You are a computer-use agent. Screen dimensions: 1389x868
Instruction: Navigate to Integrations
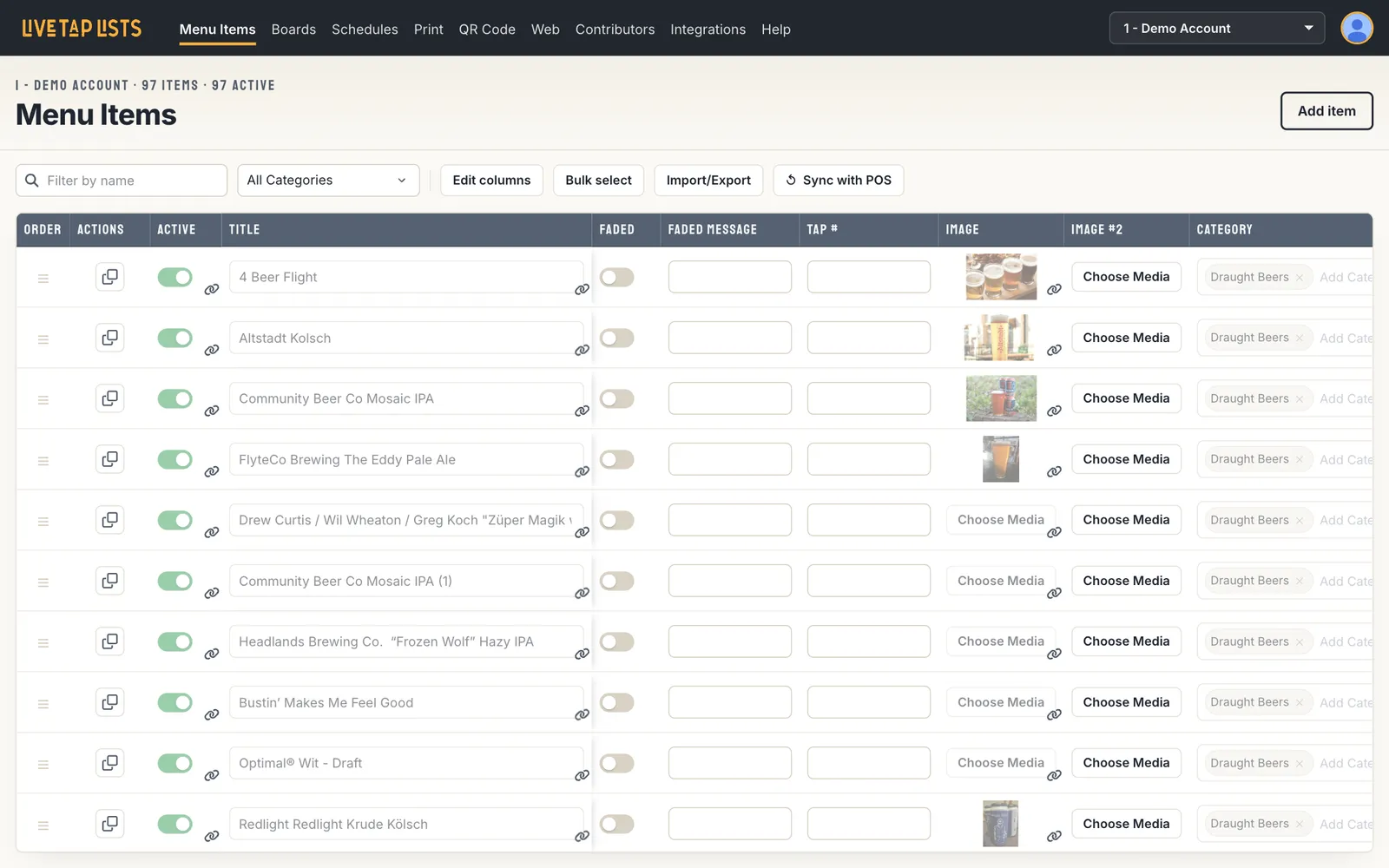click(708, 29)
